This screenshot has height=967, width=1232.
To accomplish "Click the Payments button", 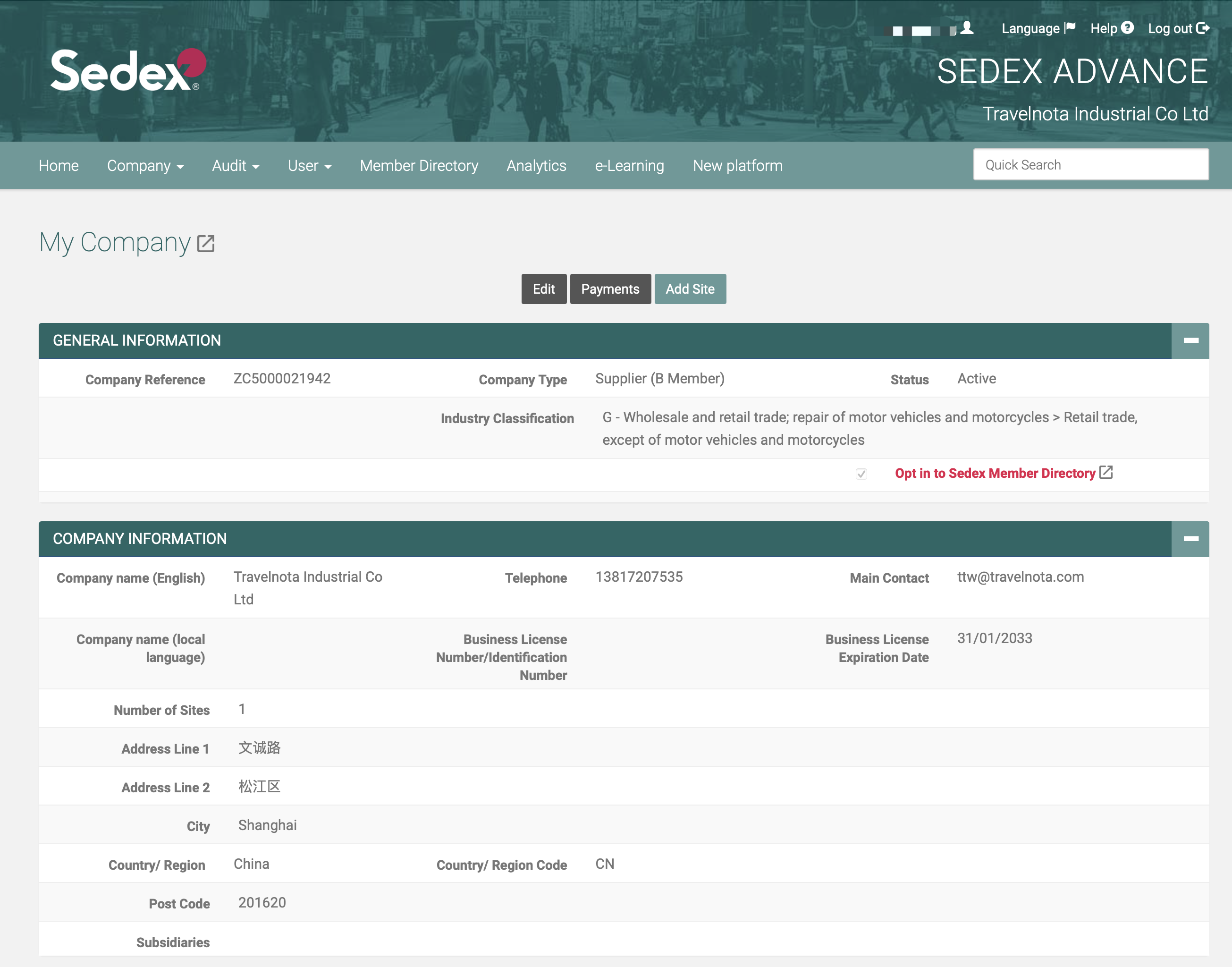I will [610, 289].
